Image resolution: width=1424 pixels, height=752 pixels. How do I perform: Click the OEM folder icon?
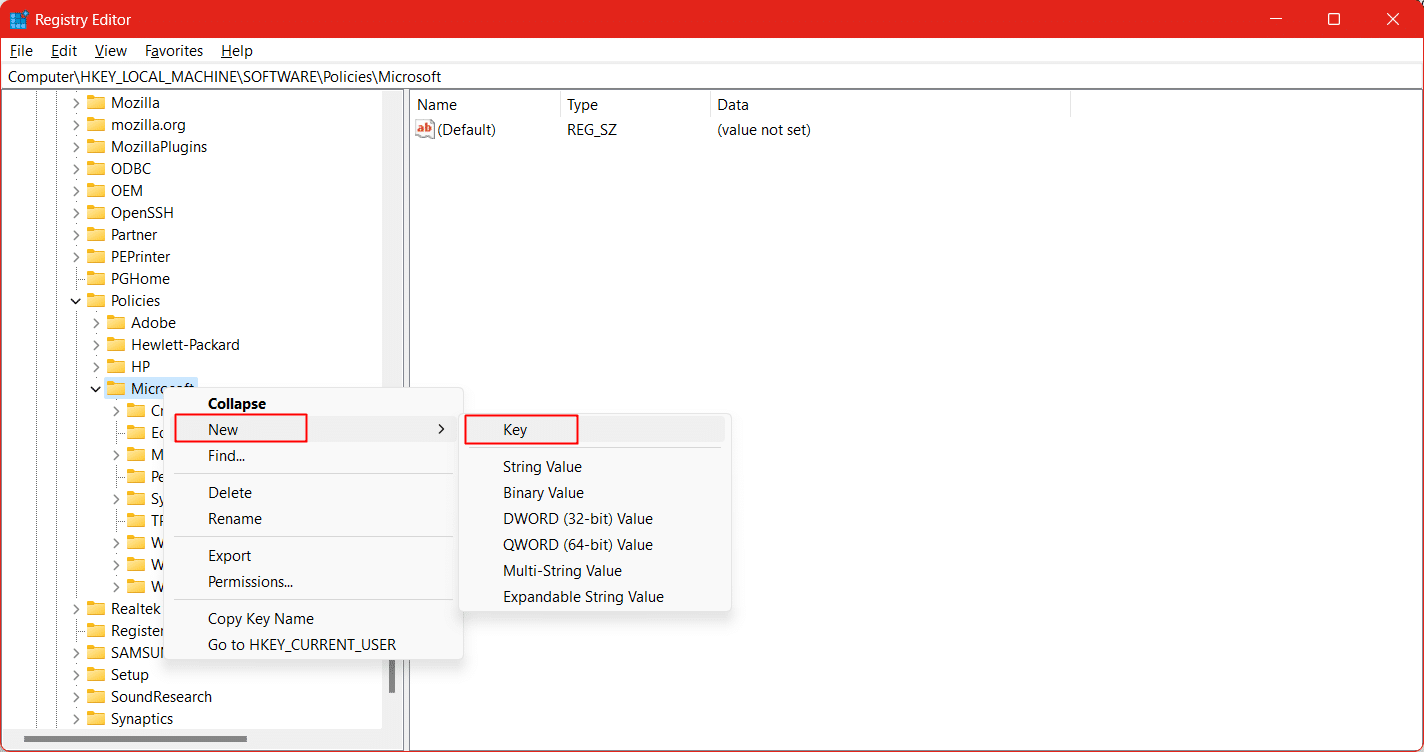tap(96, 190)
